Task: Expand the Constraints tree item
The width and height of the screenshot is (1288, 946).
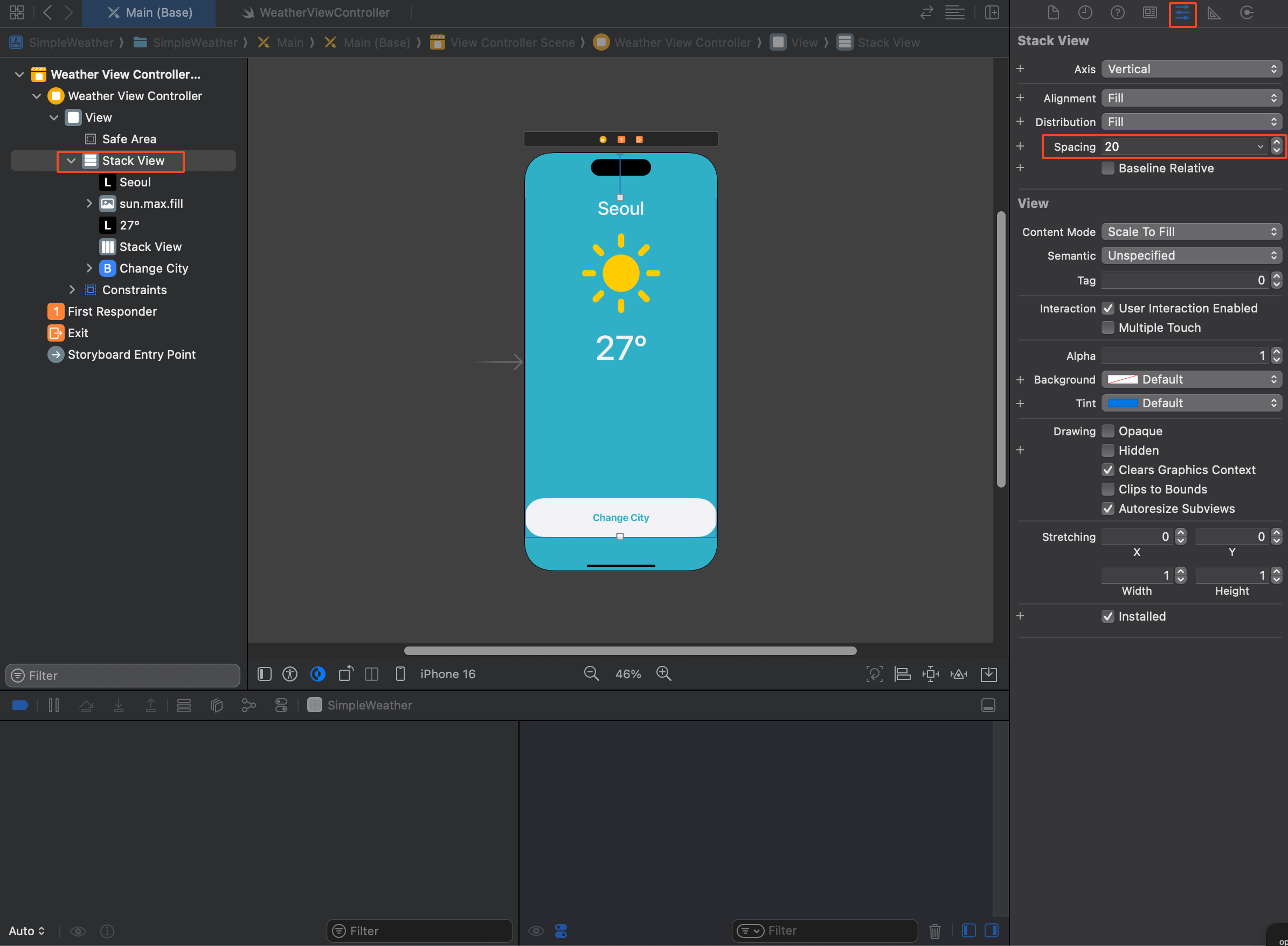Action: point(72,290)
